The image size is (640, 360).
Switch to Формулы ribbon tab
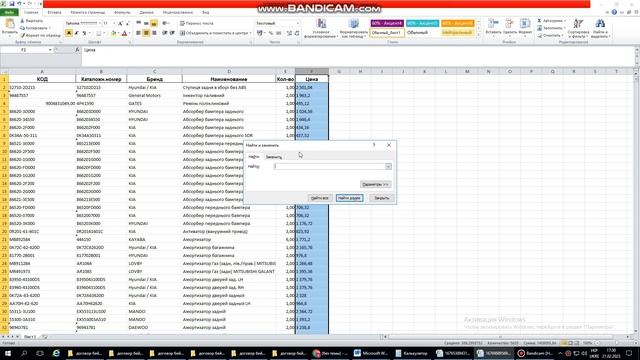[122, 13]
